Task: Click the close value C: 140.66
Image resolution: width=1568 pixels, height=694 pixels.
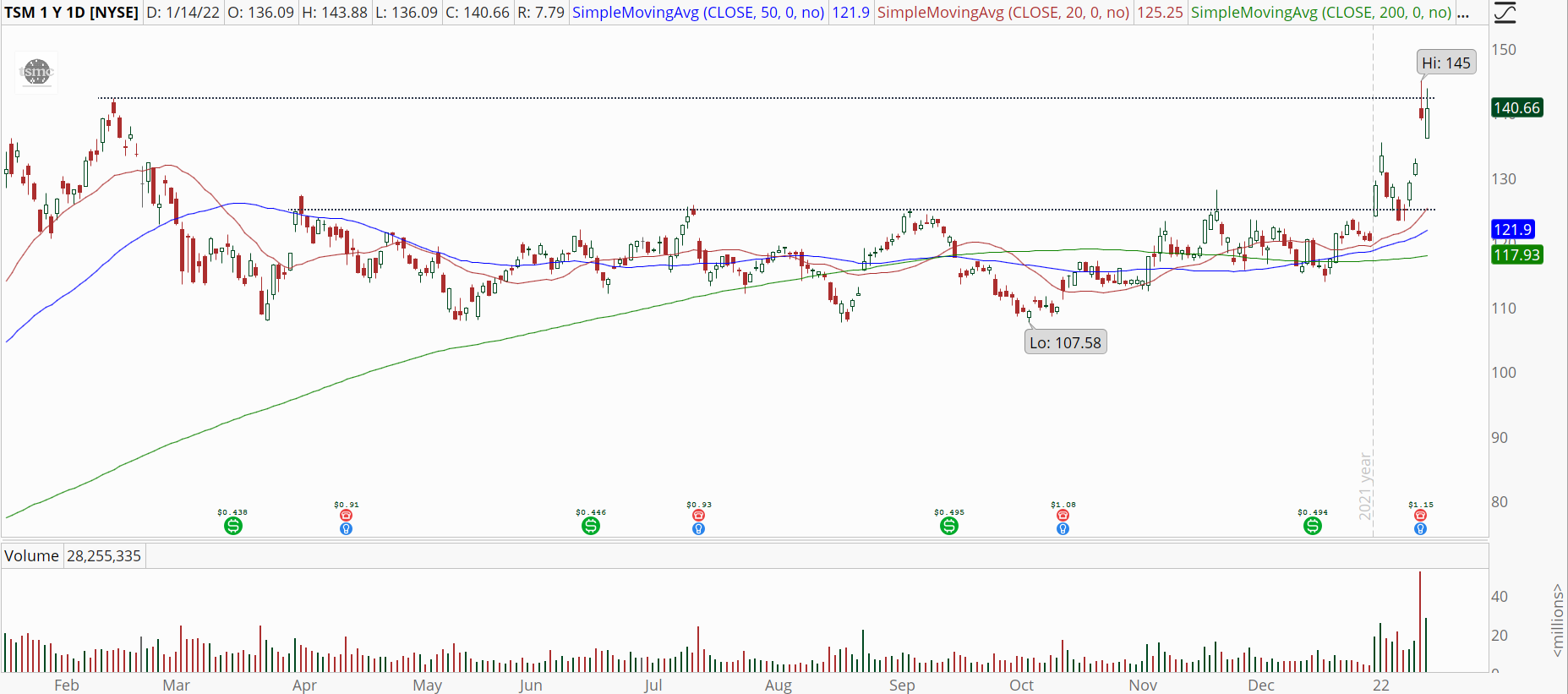Action: [x=478, y=13]
